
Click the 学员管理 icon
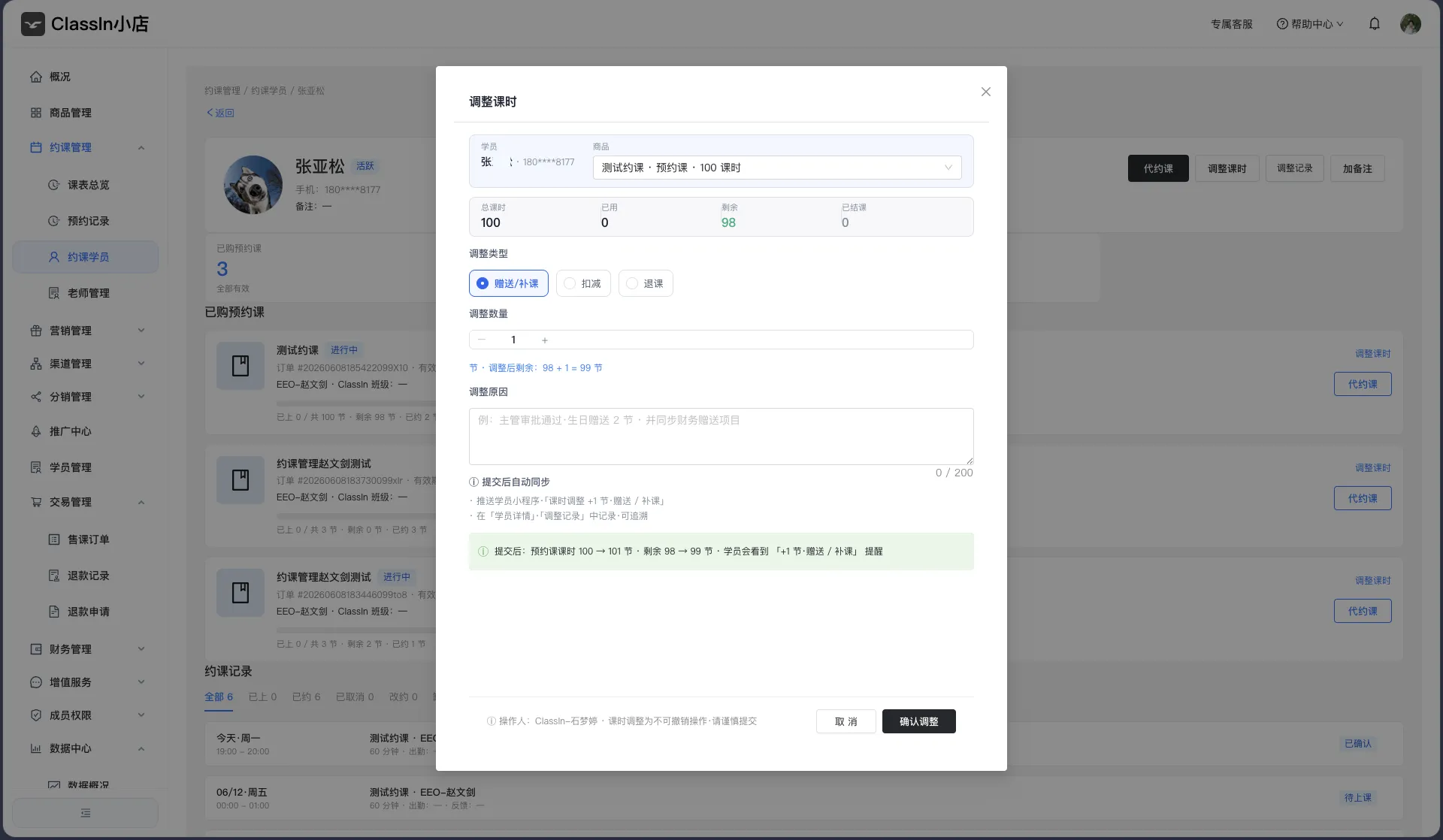tap(36, 467)
